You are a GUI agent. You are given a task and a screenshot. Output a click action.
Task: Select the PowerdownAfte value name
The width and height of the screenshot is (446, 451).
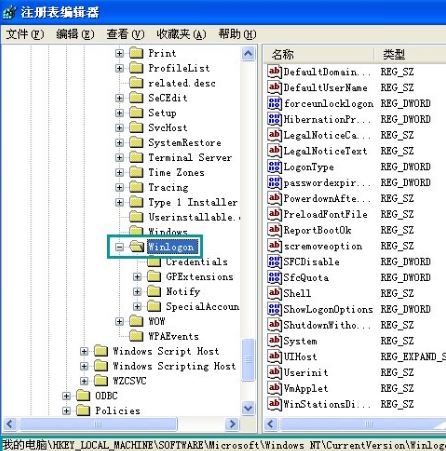point(327,199)
